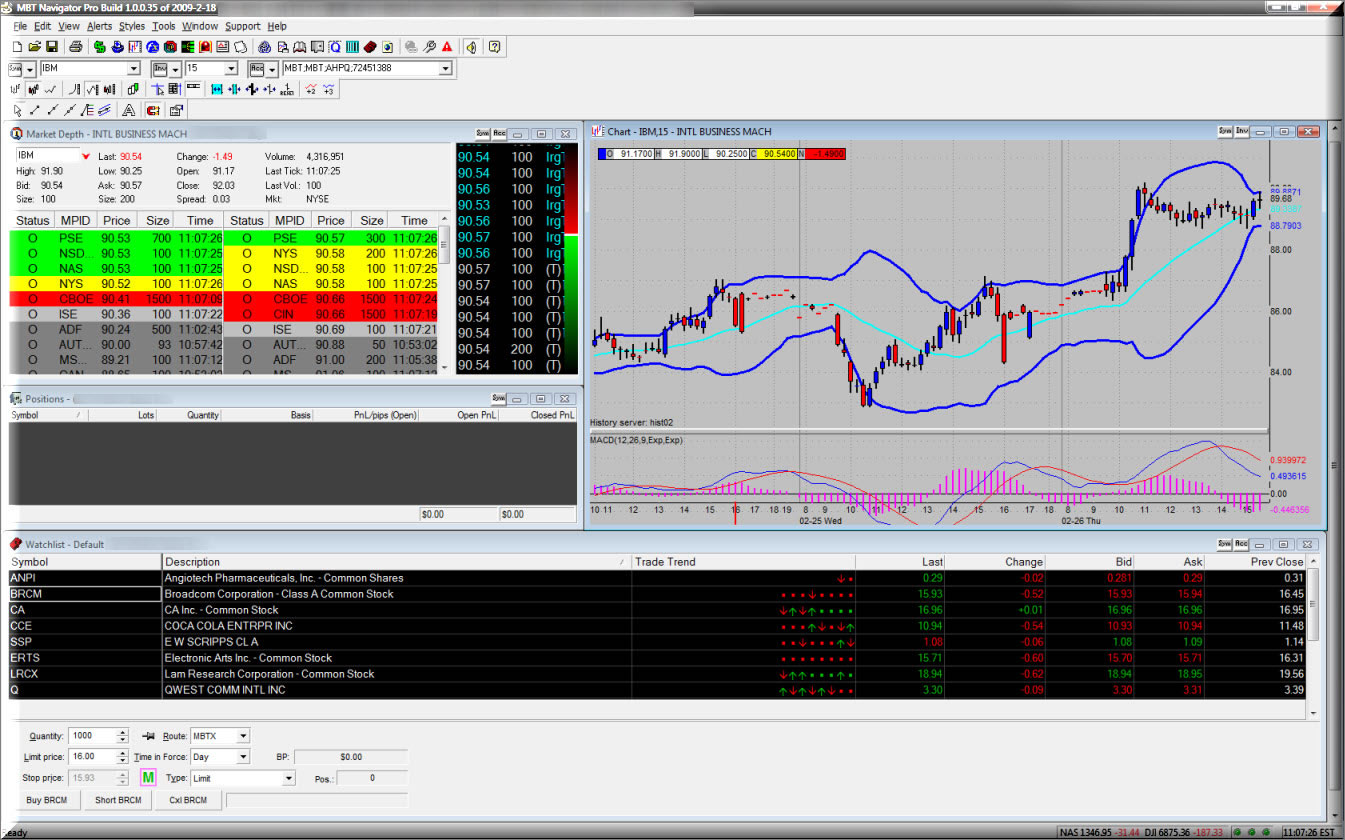This screenshot has width=1345, height=840.
Task: Click the RESET zoom chart icon
Action: 287,89
